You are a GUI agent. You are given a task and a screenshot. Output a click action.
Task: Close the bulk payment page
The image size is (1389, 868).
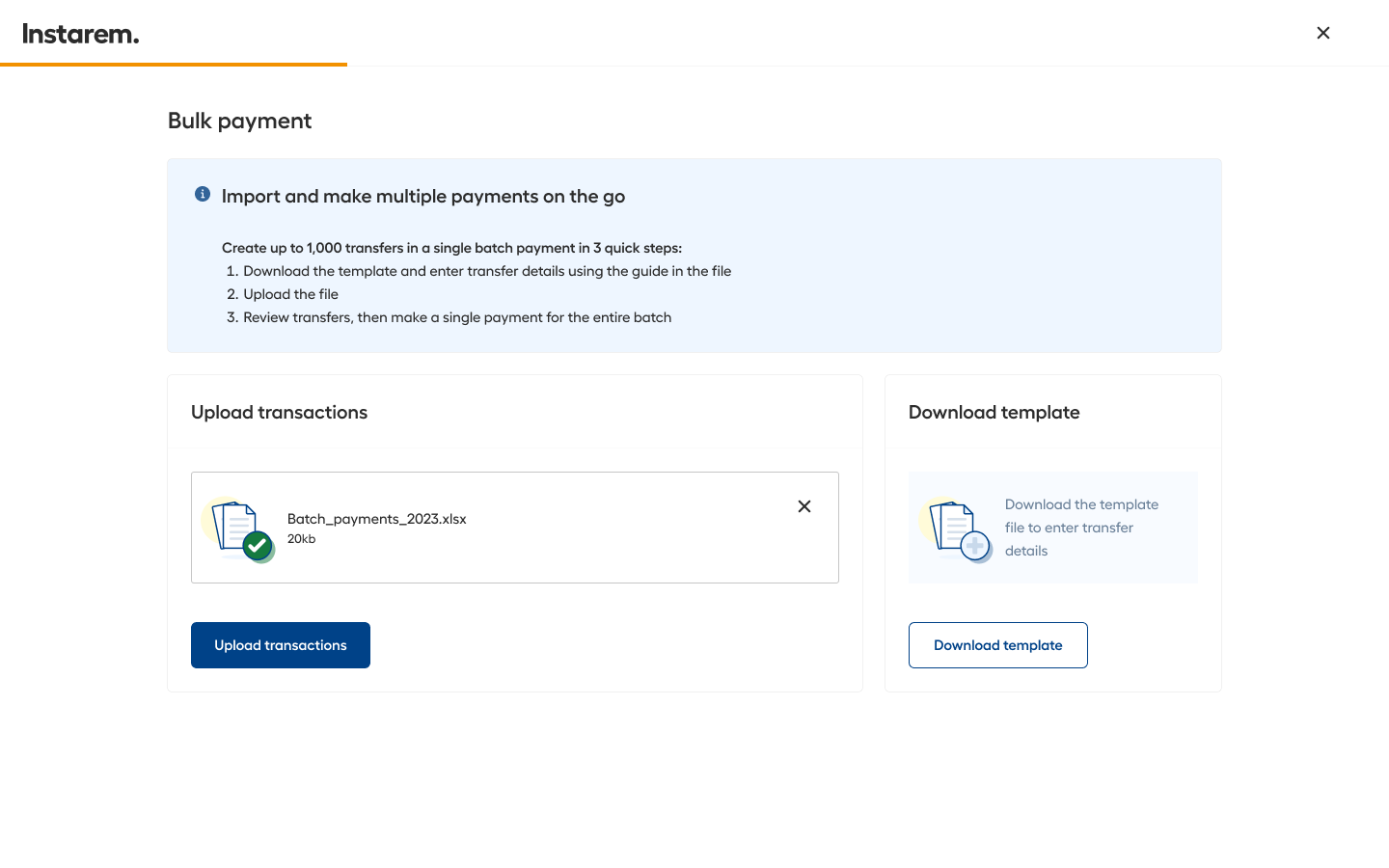click(1322, 33)
